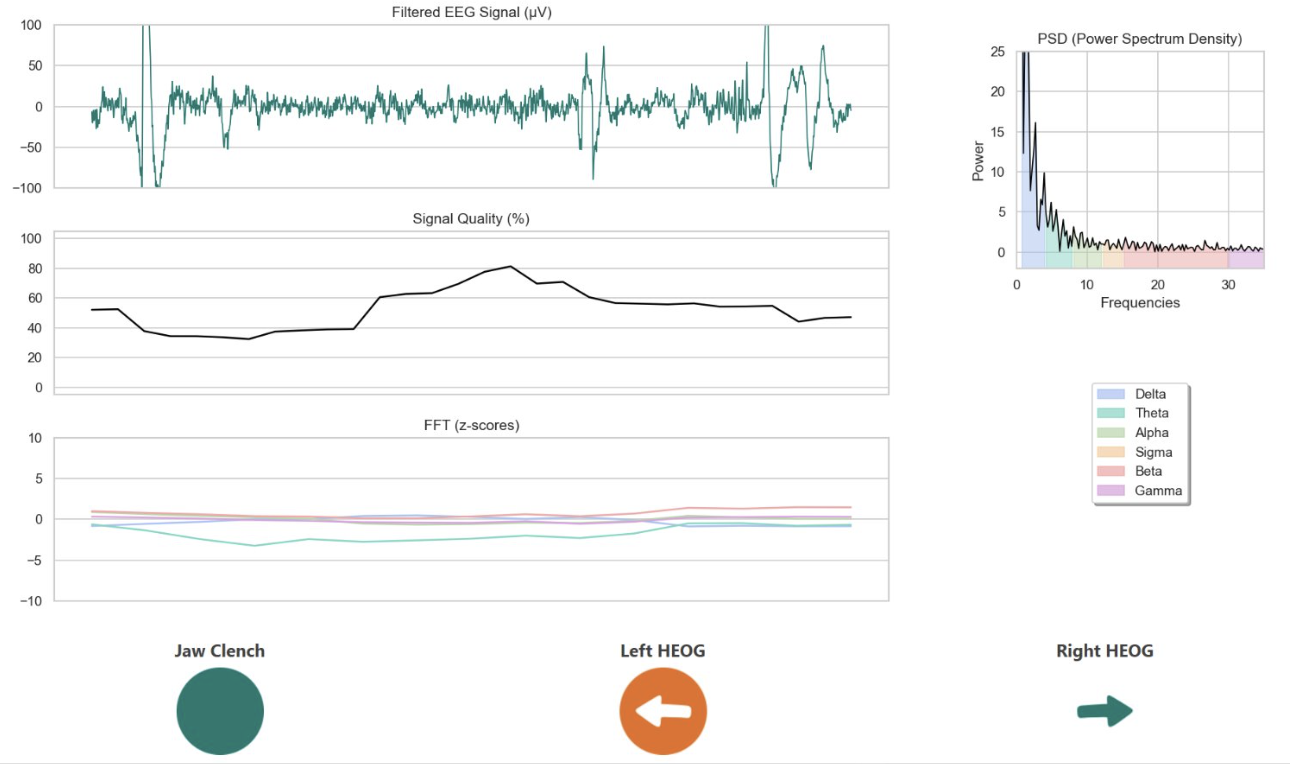Click the Beta color swatch in legend
This screenshot has height=764, width=1290.
point(1111,471)
